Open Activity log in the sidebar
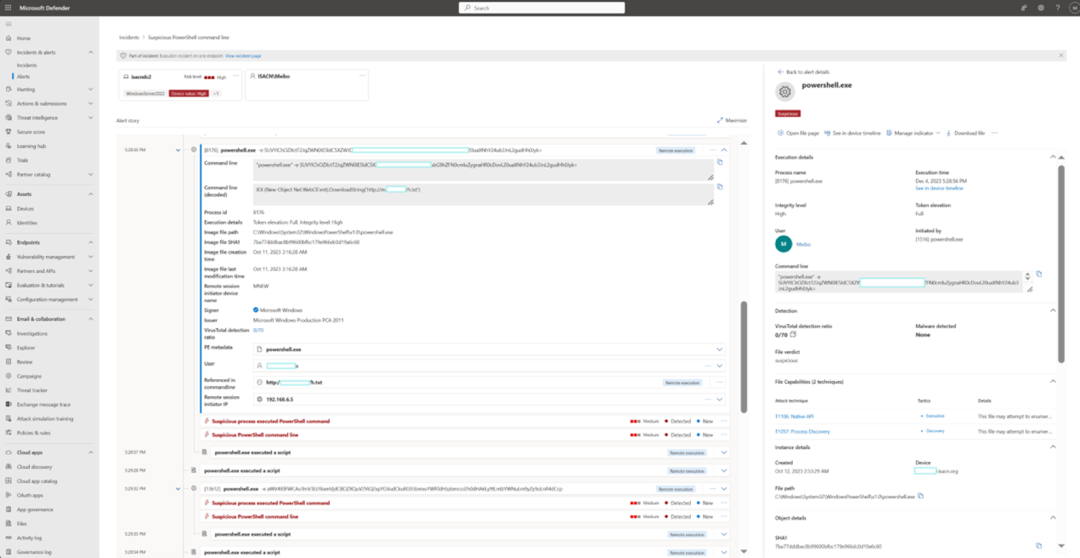Image resolution: width=1080 pixels, height=558 pixels. 28,537
